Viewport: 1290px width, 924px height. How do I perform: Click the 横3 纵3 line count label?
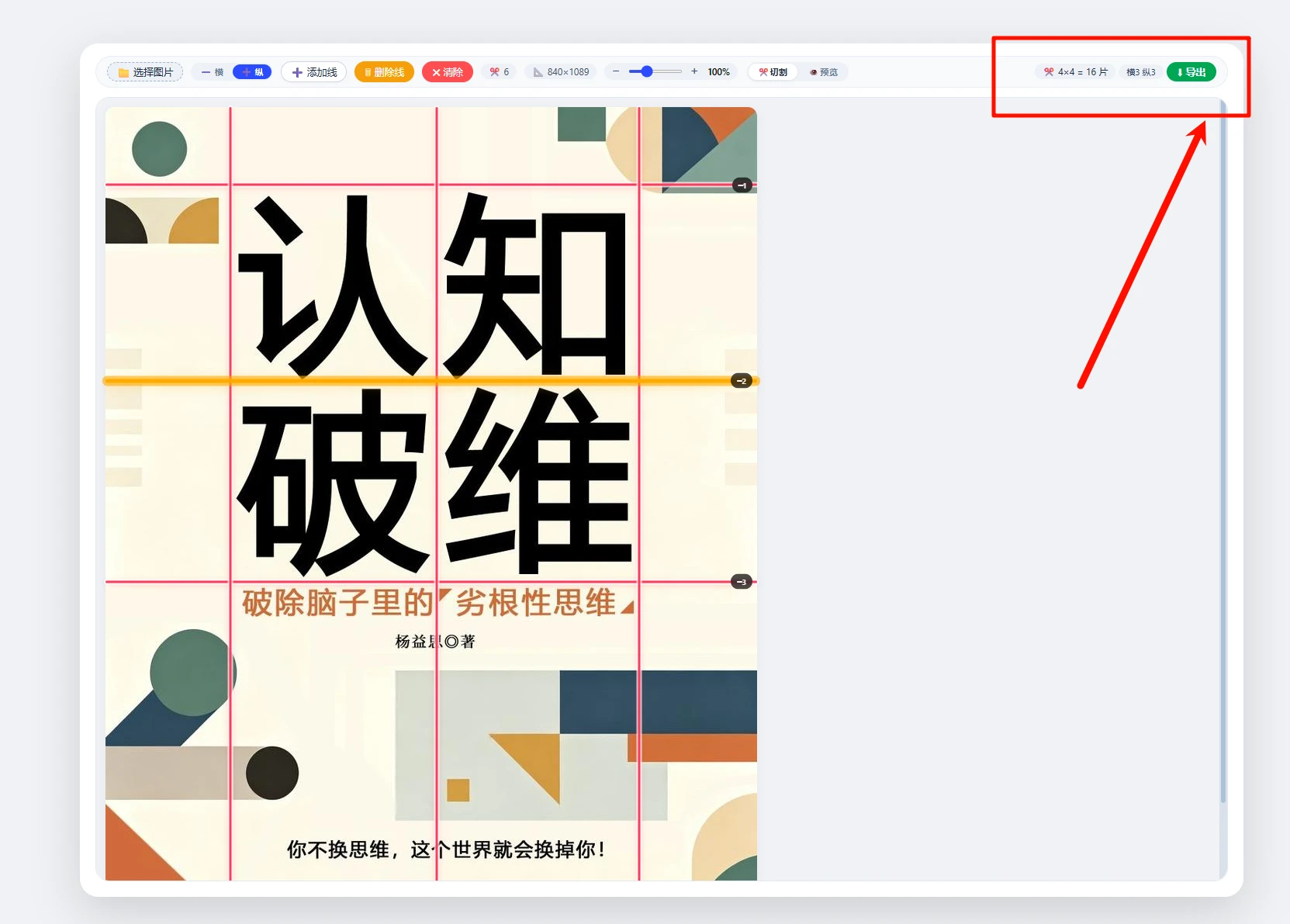[1141, 72]
